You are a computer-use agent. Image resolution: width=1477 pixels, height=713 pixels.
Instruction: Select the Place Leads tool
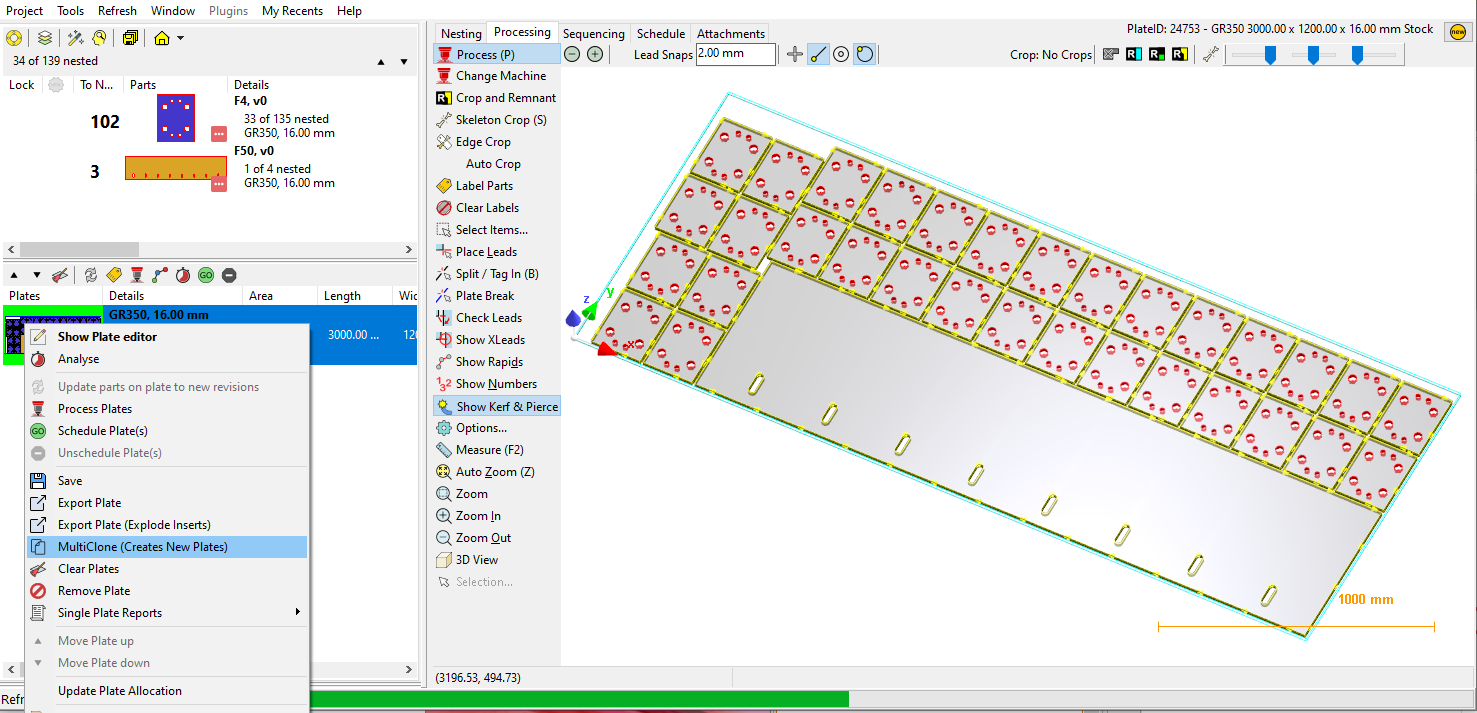pos(485,251)
